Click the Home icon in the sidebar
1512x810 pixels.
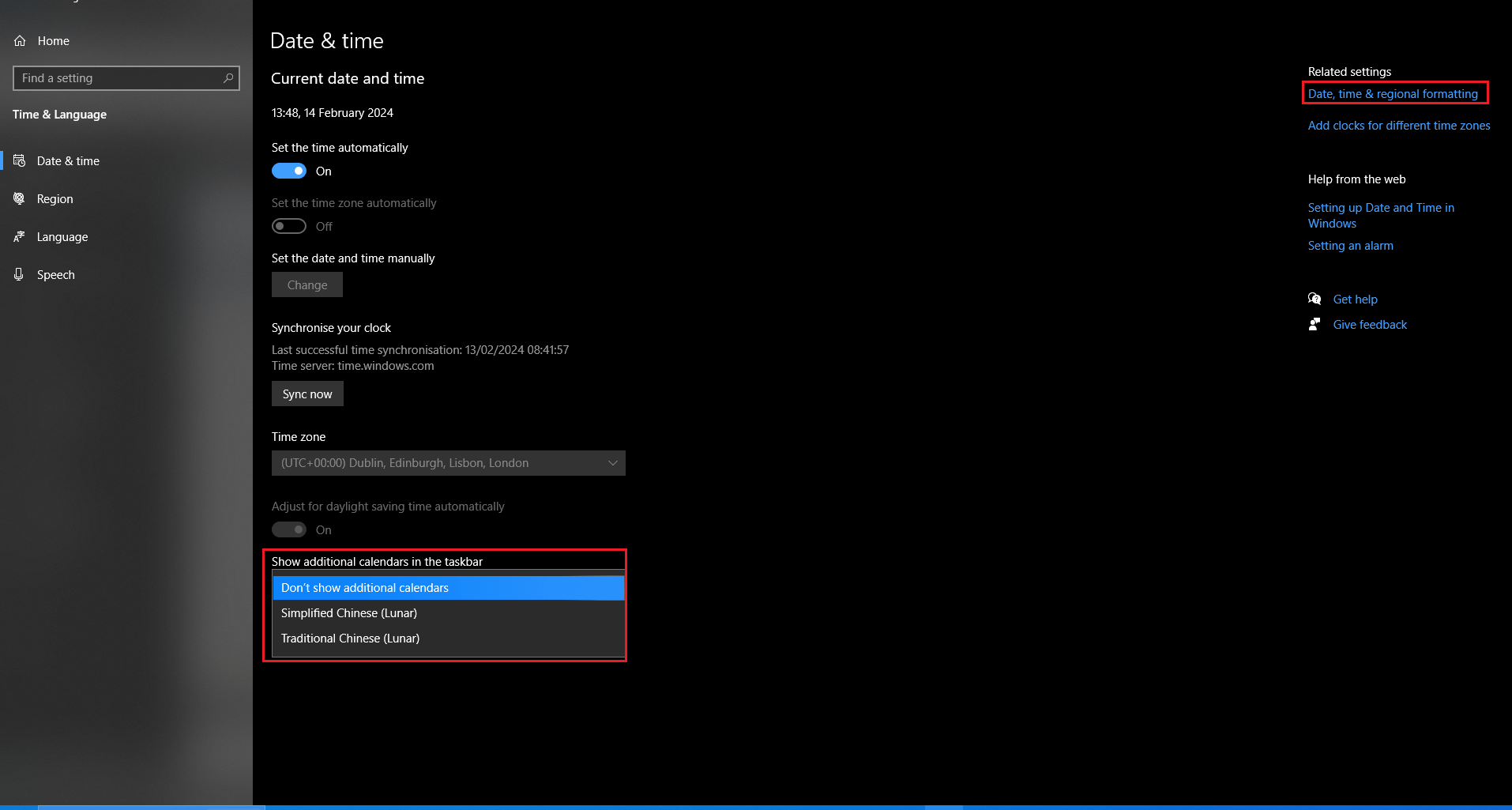(x=20, y=41)
